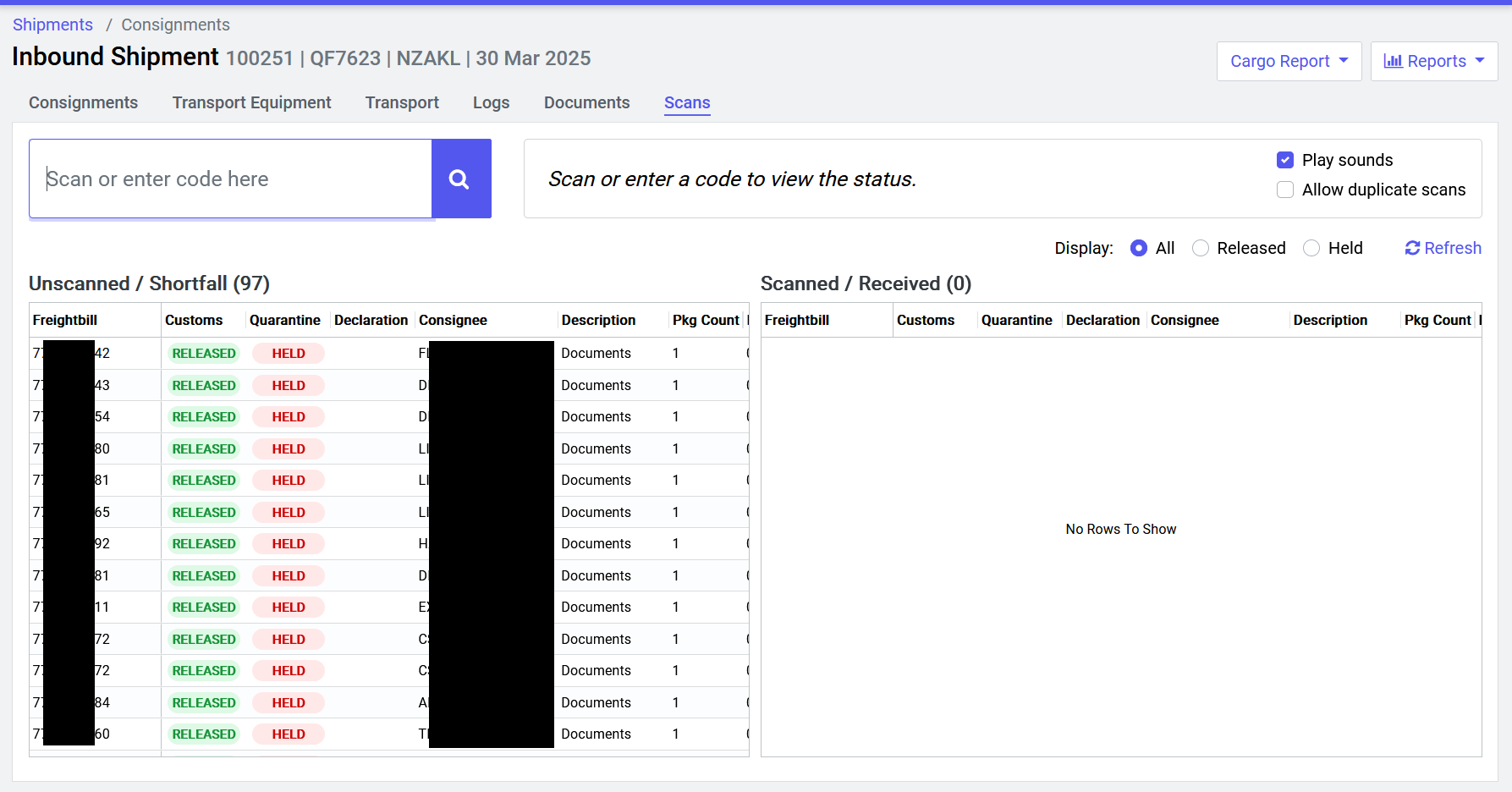Screen dimensions: 1512x792
Task: Click Documents cell in freightbill ending 92 row
Action: [x=596, y=543]
